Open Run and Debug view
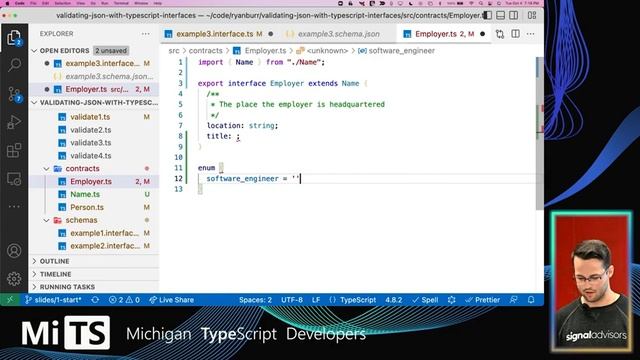The width and height of the screenshot is (640, 360). point(14,122)
